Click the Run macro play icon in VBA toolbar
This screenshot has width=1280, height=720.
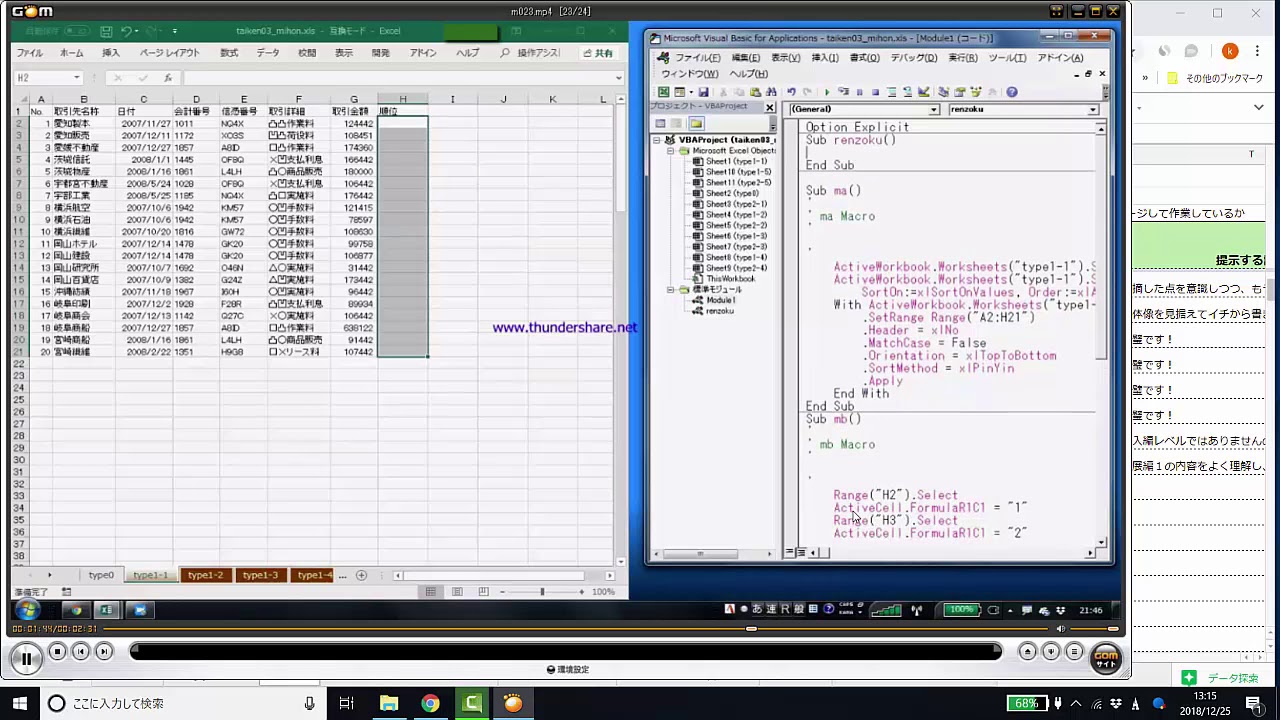tap(826, 92)
